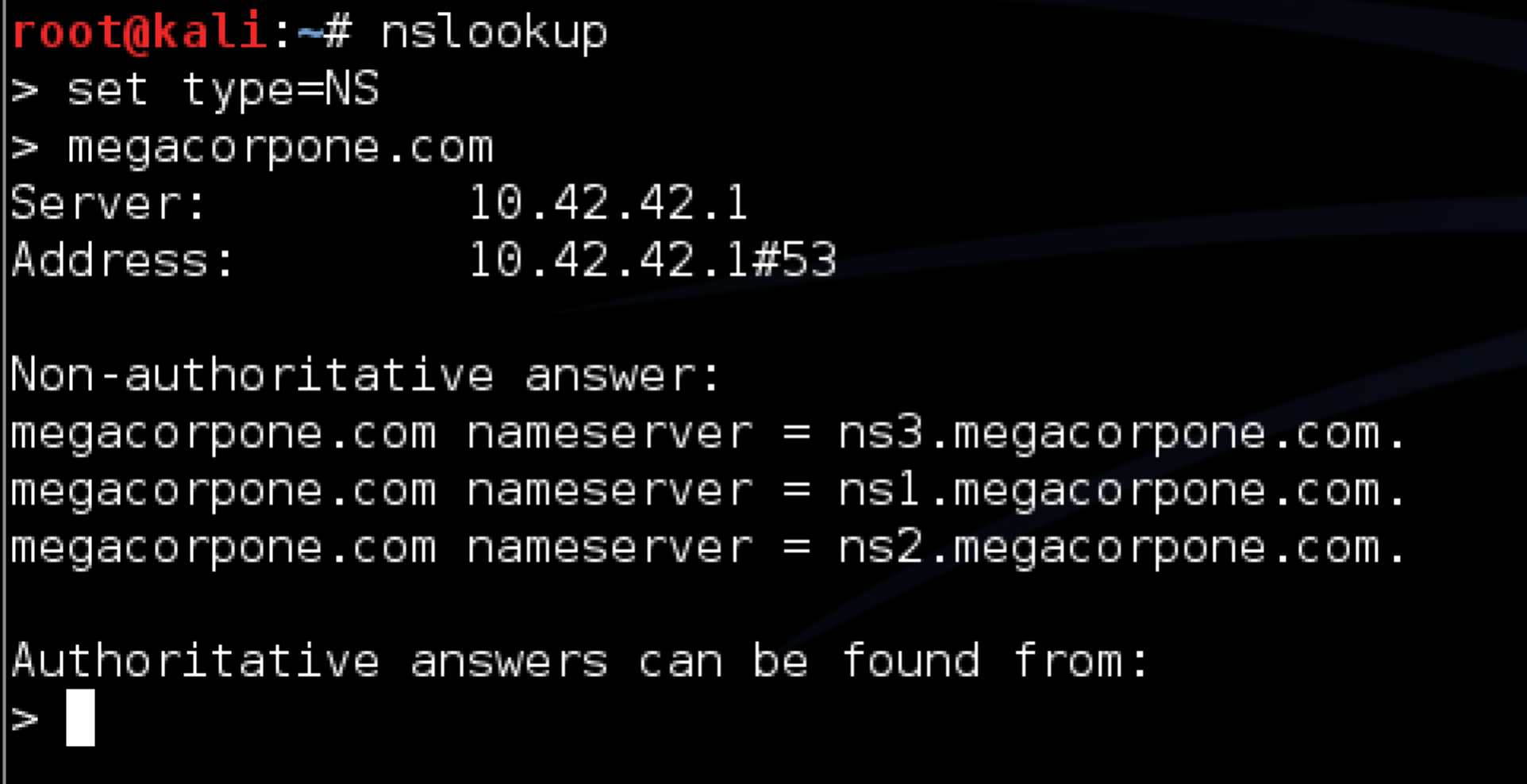
Task: Click the empty line below Address
Action: pos(763,317)
